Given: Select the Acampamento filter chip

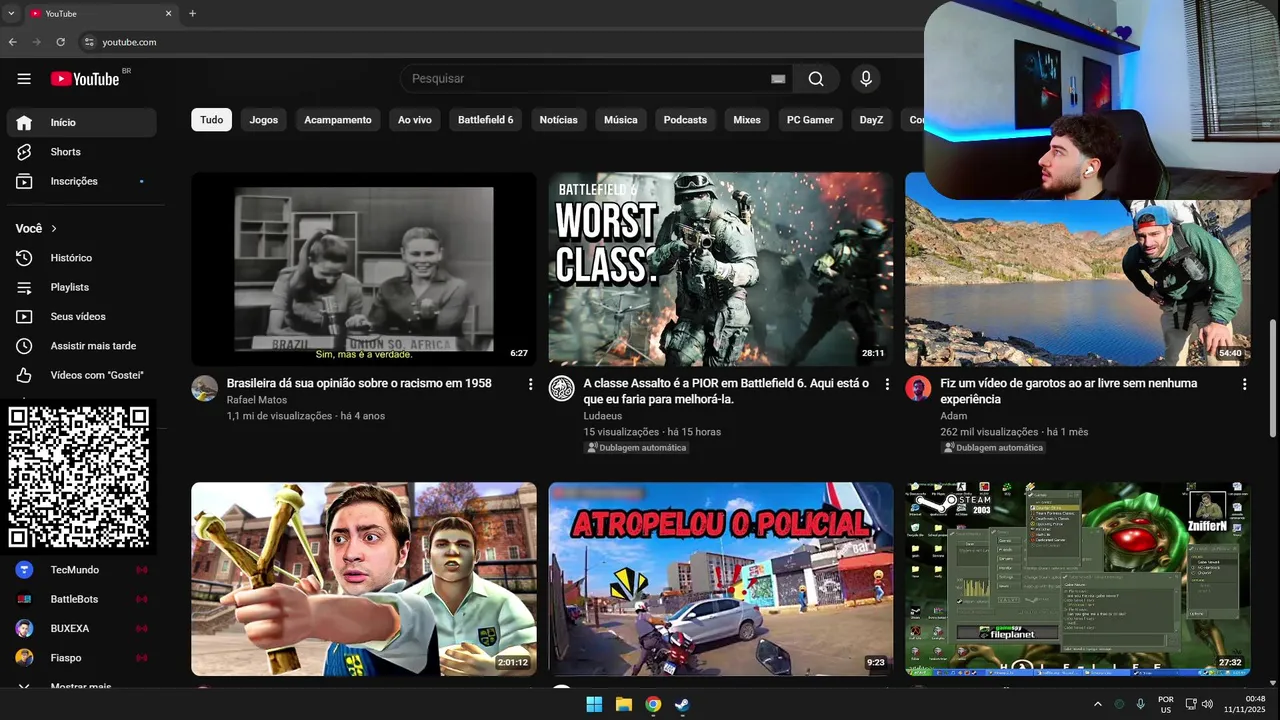Looking at the screenshot, I should pyautogui.click(x=338, y=120).
